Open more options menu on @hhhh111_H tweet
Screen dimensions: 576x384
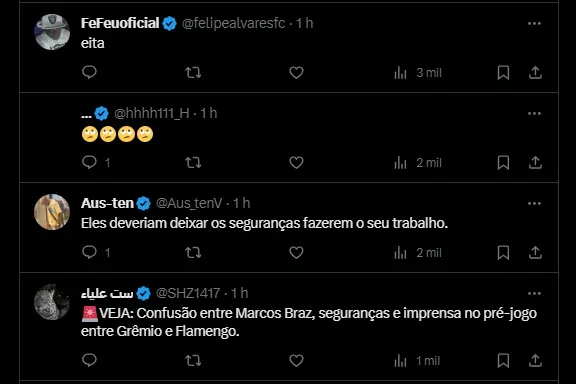tap(534, 114)
